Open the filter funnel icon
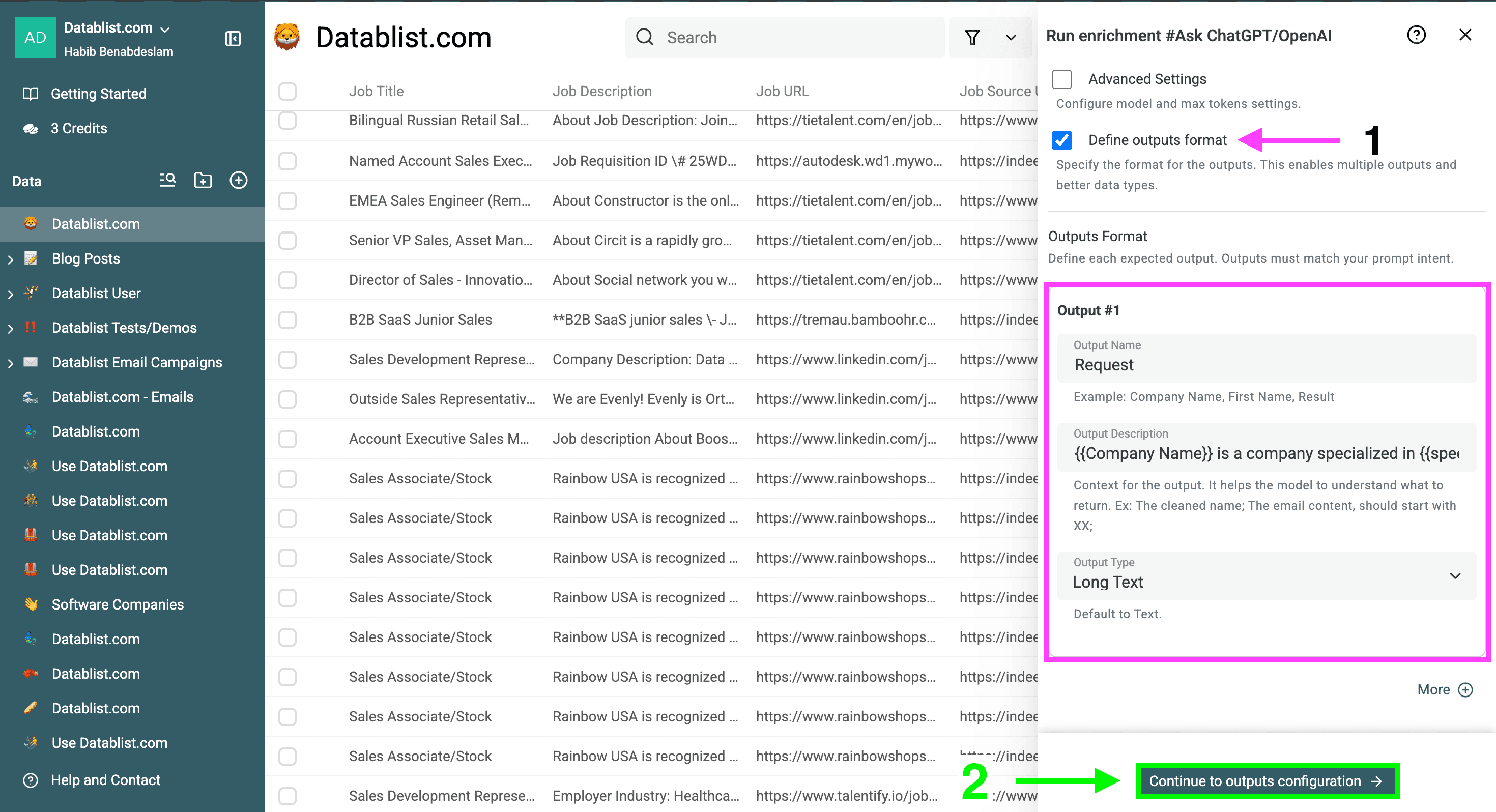Image resolution: width=1496 pixels, height=812 pixels. click(972, 38)
